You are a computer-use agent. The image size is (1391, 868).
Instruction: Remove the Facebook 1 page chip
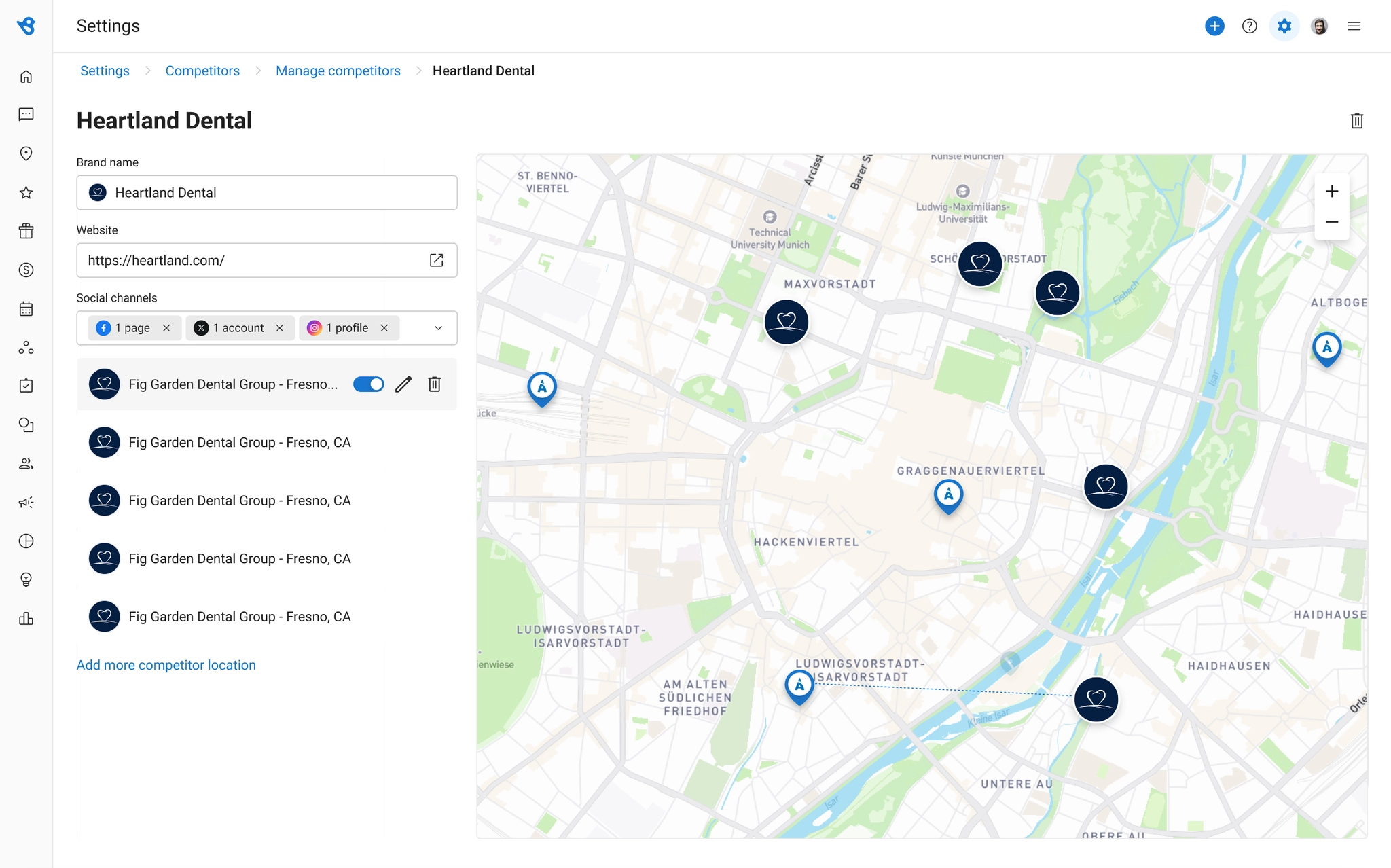(166, 328)
